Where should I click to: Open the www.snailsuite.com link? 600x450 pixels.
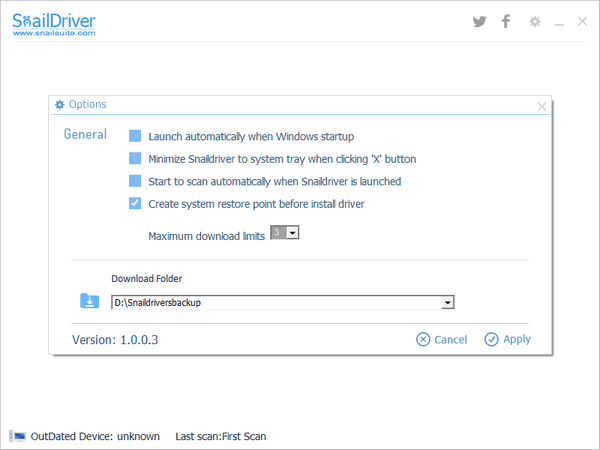click(54, 33)
